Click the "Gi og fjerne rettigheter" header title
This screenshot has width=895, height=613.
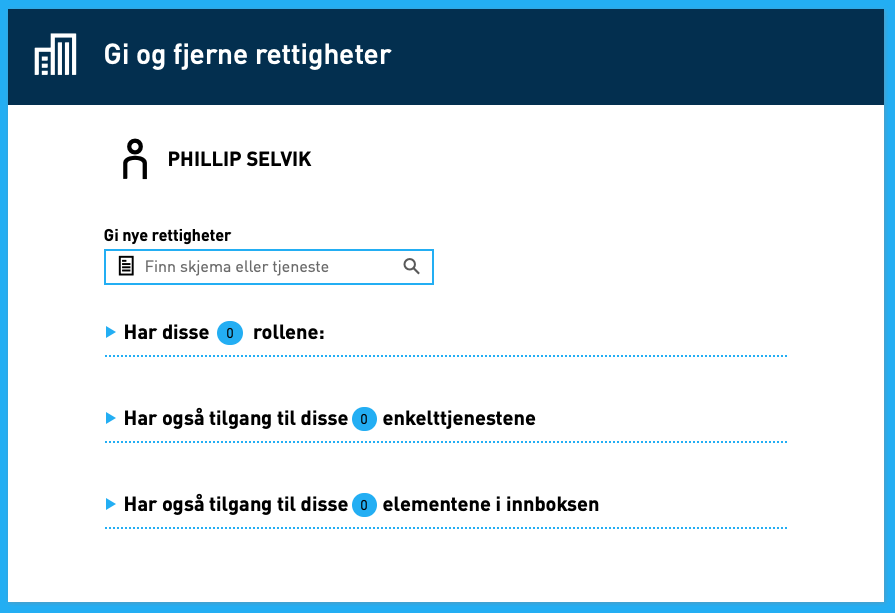(x=247, y=54)
